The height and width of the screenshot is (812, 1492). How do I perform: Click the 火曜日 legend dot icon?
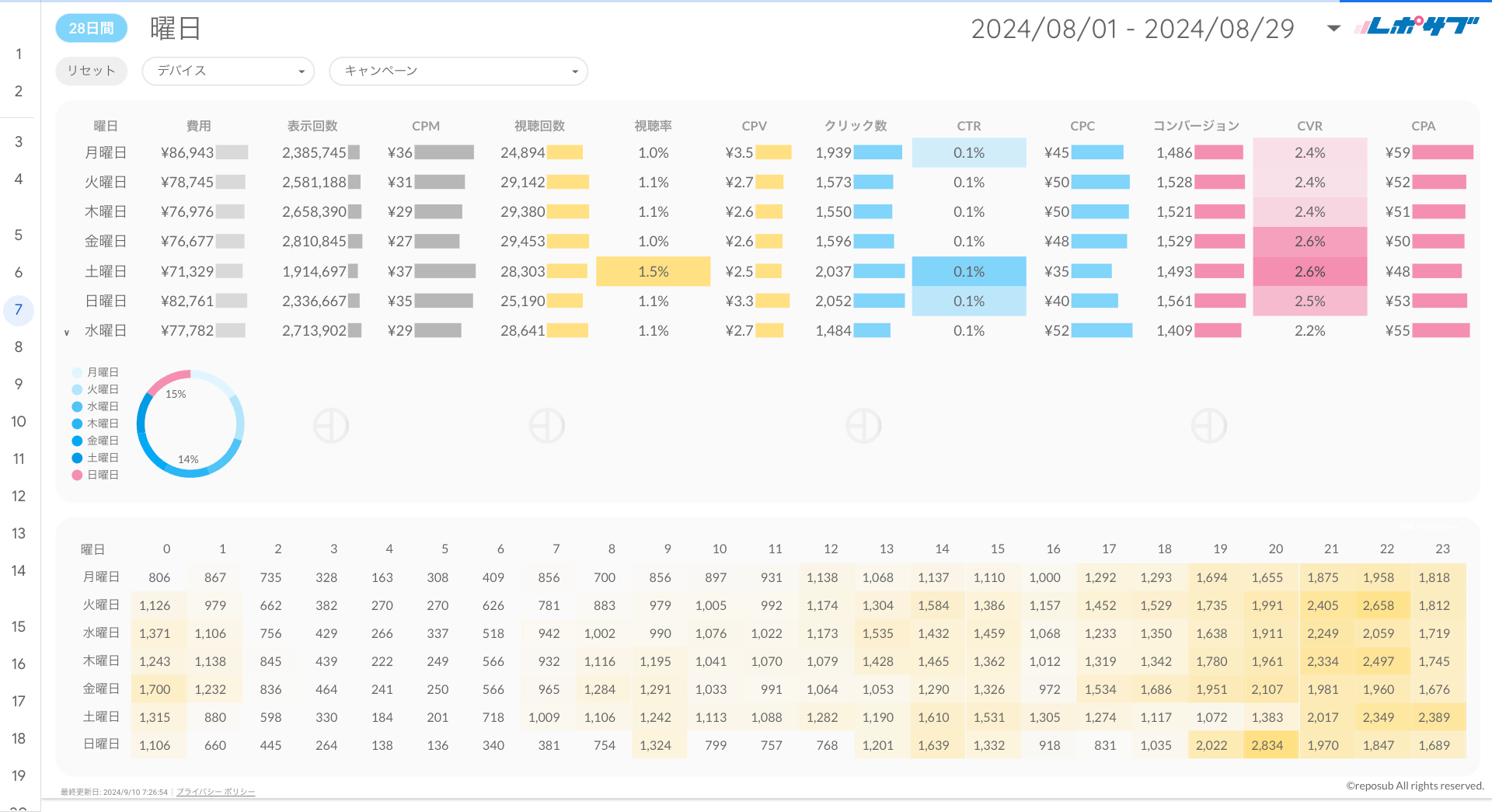(77, 389)
